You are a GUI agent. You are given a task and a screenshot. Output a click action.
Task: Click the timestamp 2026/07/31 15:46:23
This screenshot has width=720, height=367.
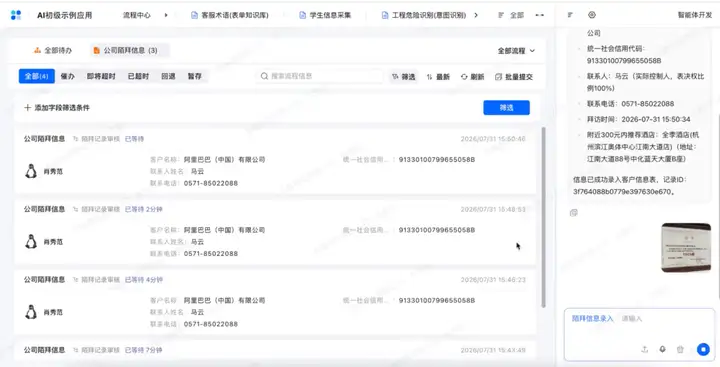point(493,280)
